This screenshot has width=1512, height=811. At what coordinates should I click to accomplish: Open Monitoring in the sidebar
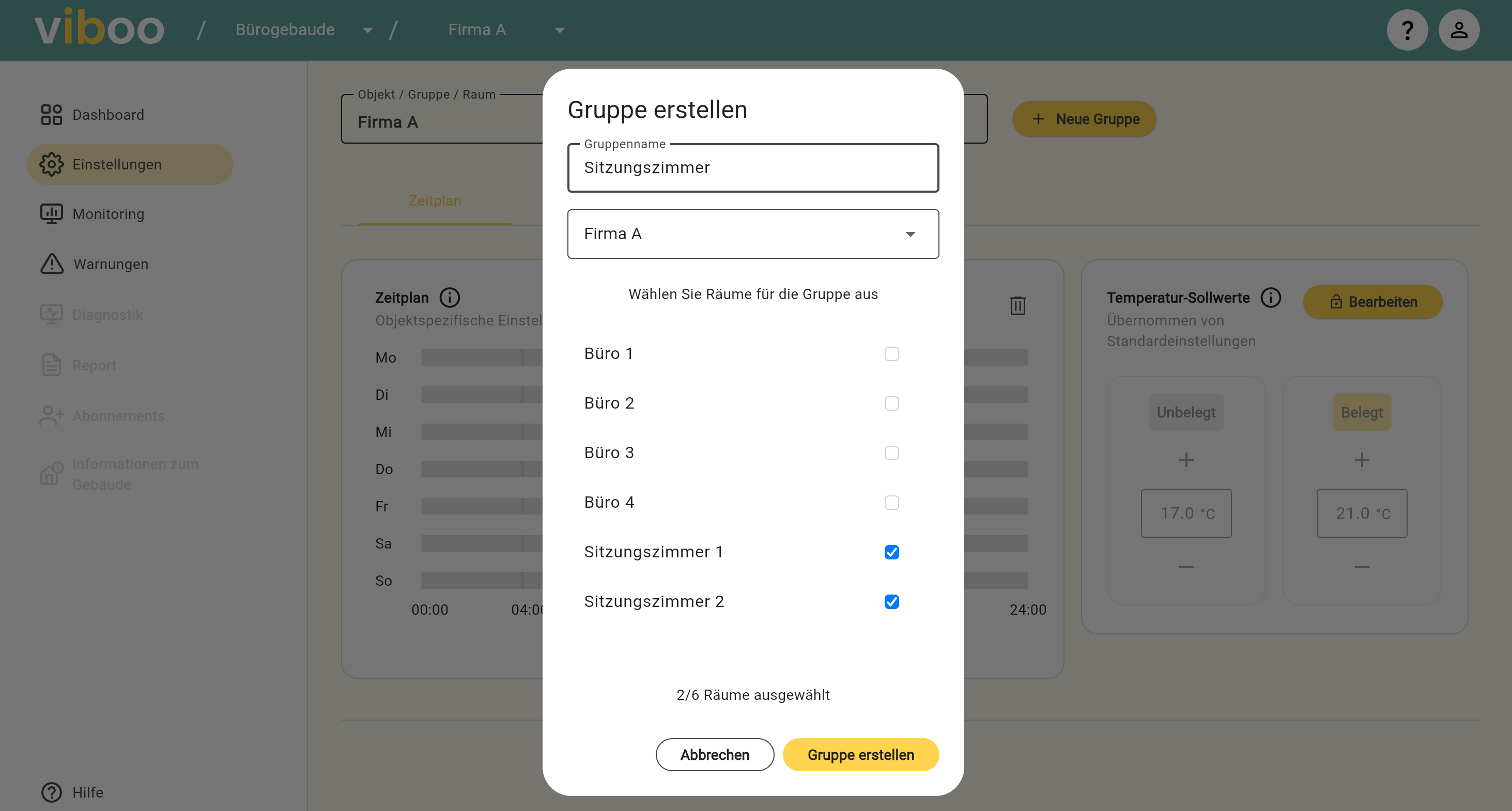[107, 214]
